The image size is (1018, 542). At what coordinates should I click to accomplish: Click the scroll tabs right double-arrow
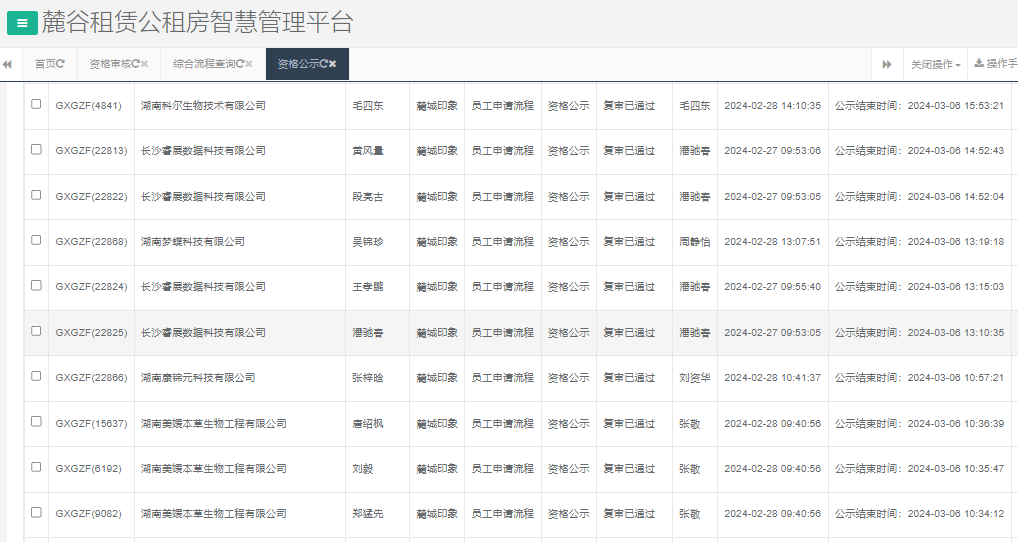[x=887, y=64]
